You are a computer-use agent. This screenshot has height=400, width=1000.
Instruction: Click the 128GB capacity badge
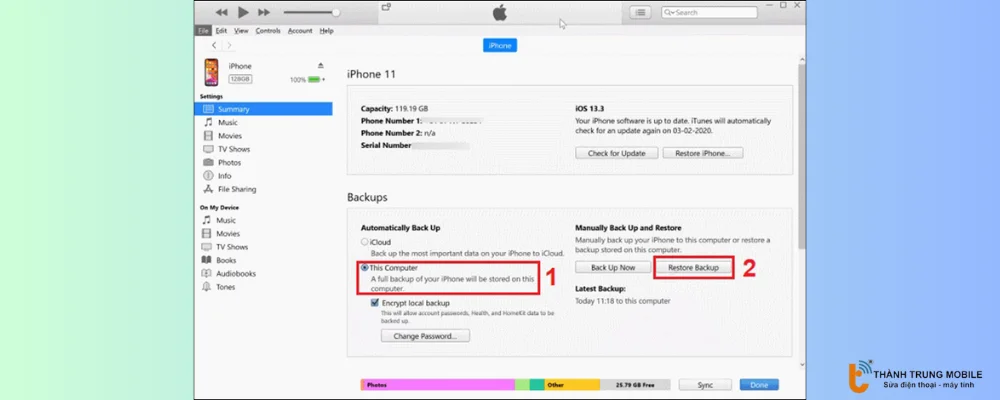[x=240, y=79]
